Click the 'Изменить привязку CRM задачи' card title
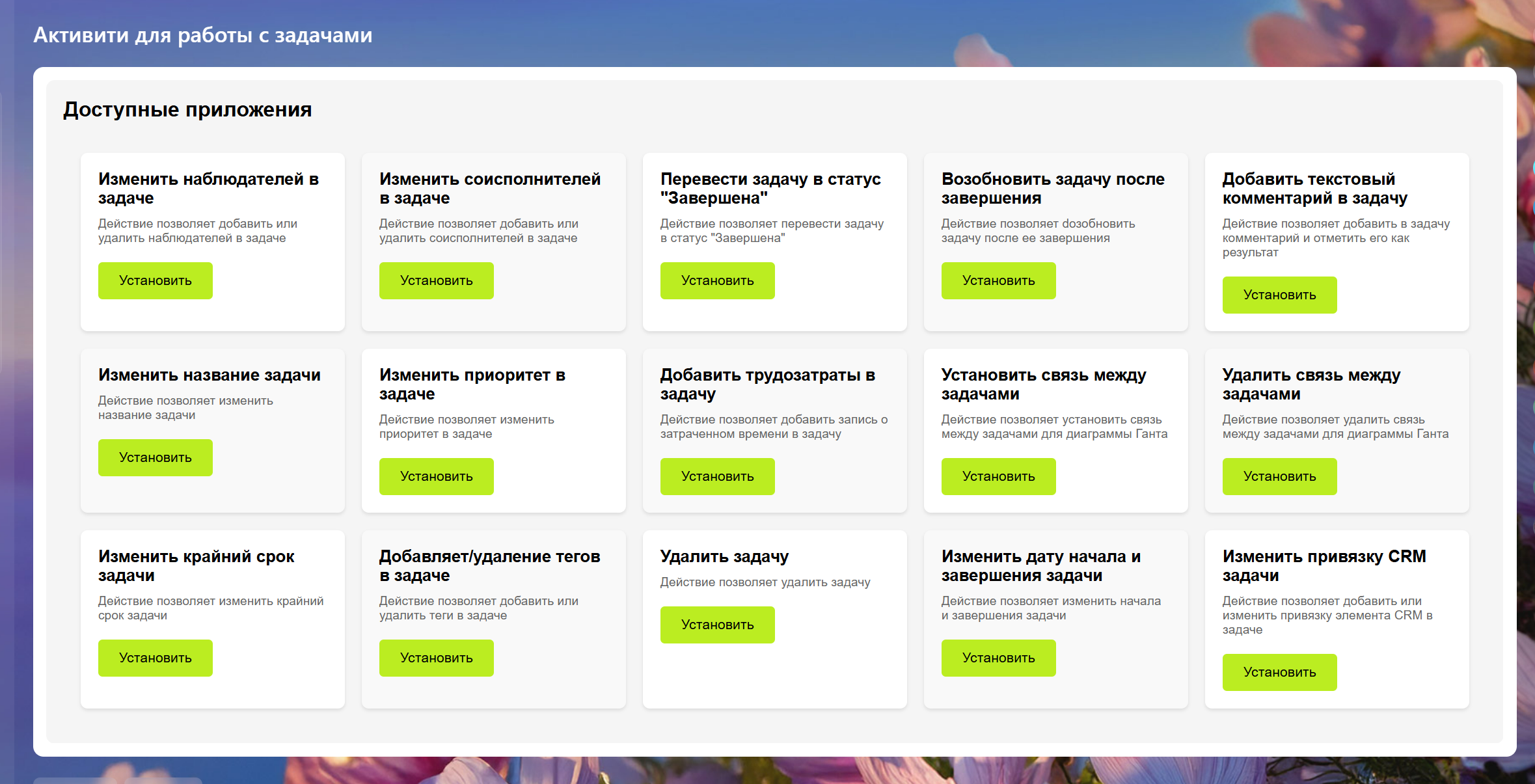Viewport: 1535px width, 784px height. pos(1324,565)
